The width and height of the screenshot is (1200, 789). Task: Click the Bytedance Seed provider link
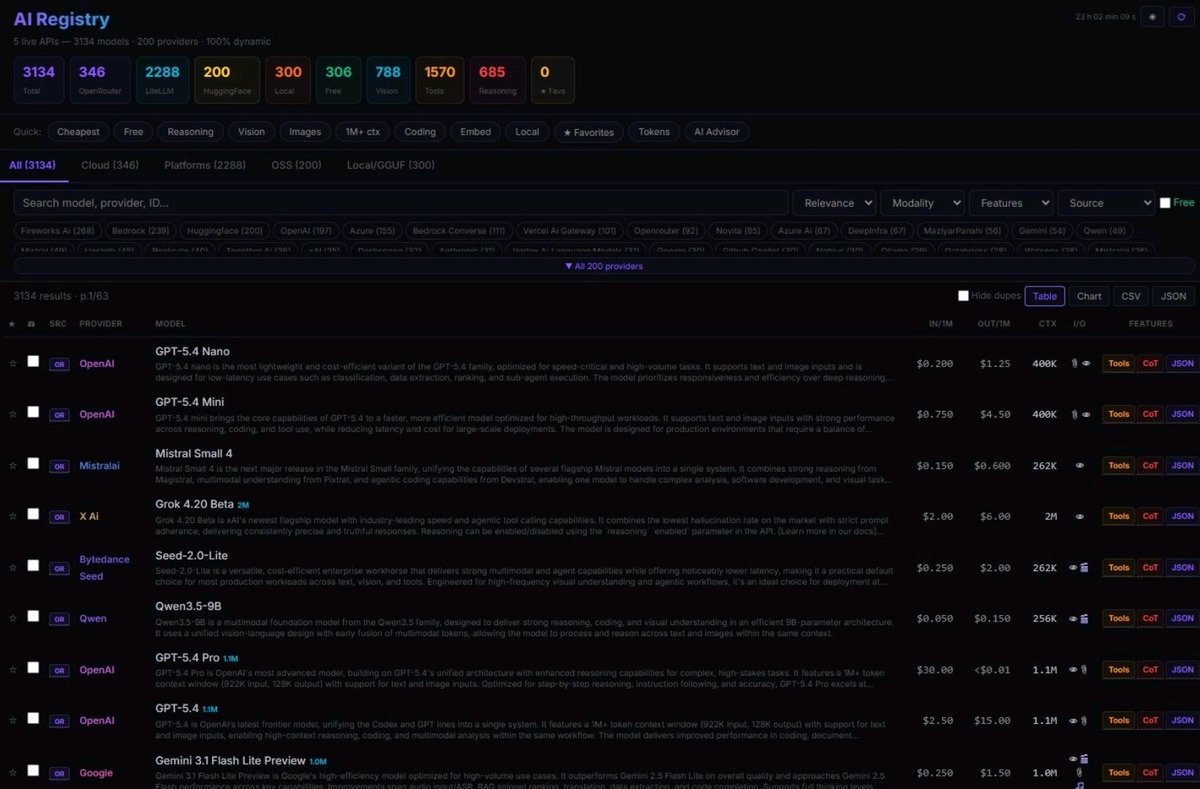coord(104,568)
